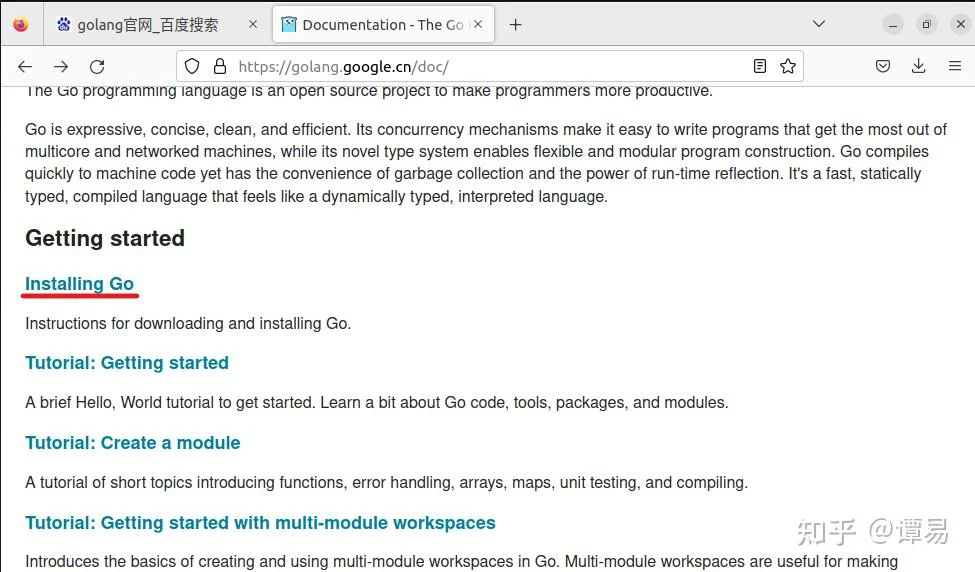Screen dimensions: 975x572
Task: Reload the current page
Action: coord(97,67)
